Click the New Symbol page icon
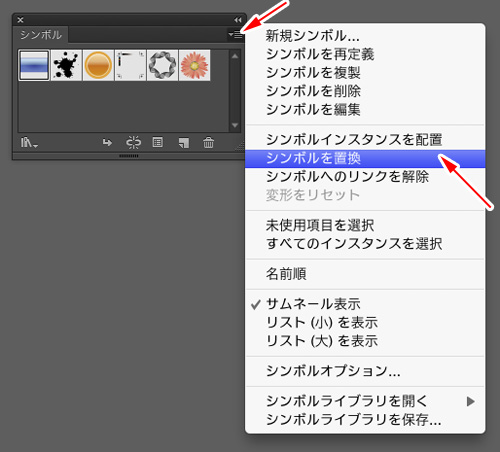Image resolution: width=500 pixels, height=452 pixels. [183, 143]
